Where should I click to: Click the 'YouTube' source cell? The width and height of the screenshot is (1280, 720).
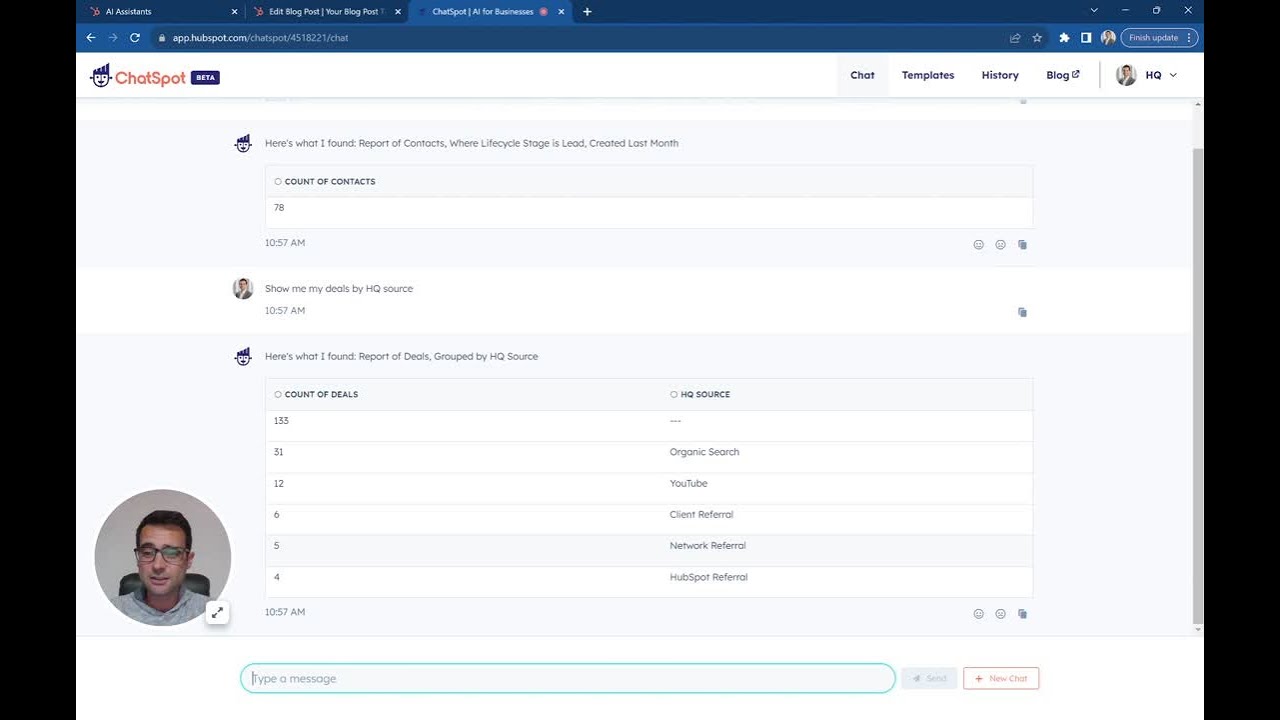click(x=688, y=483)
